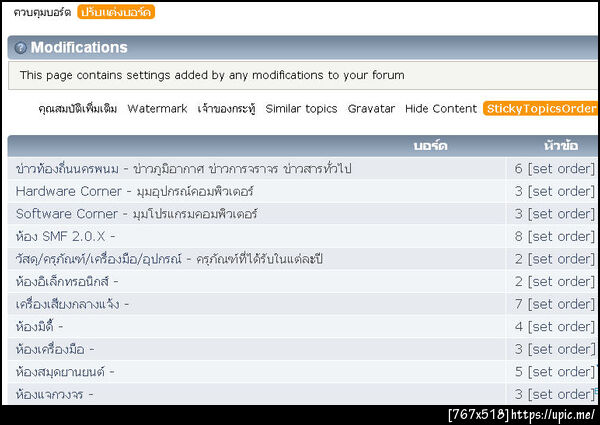
Task: Select the ปรับแต่งบอร์ด highlighted menu button
Action: pos(116,12)
